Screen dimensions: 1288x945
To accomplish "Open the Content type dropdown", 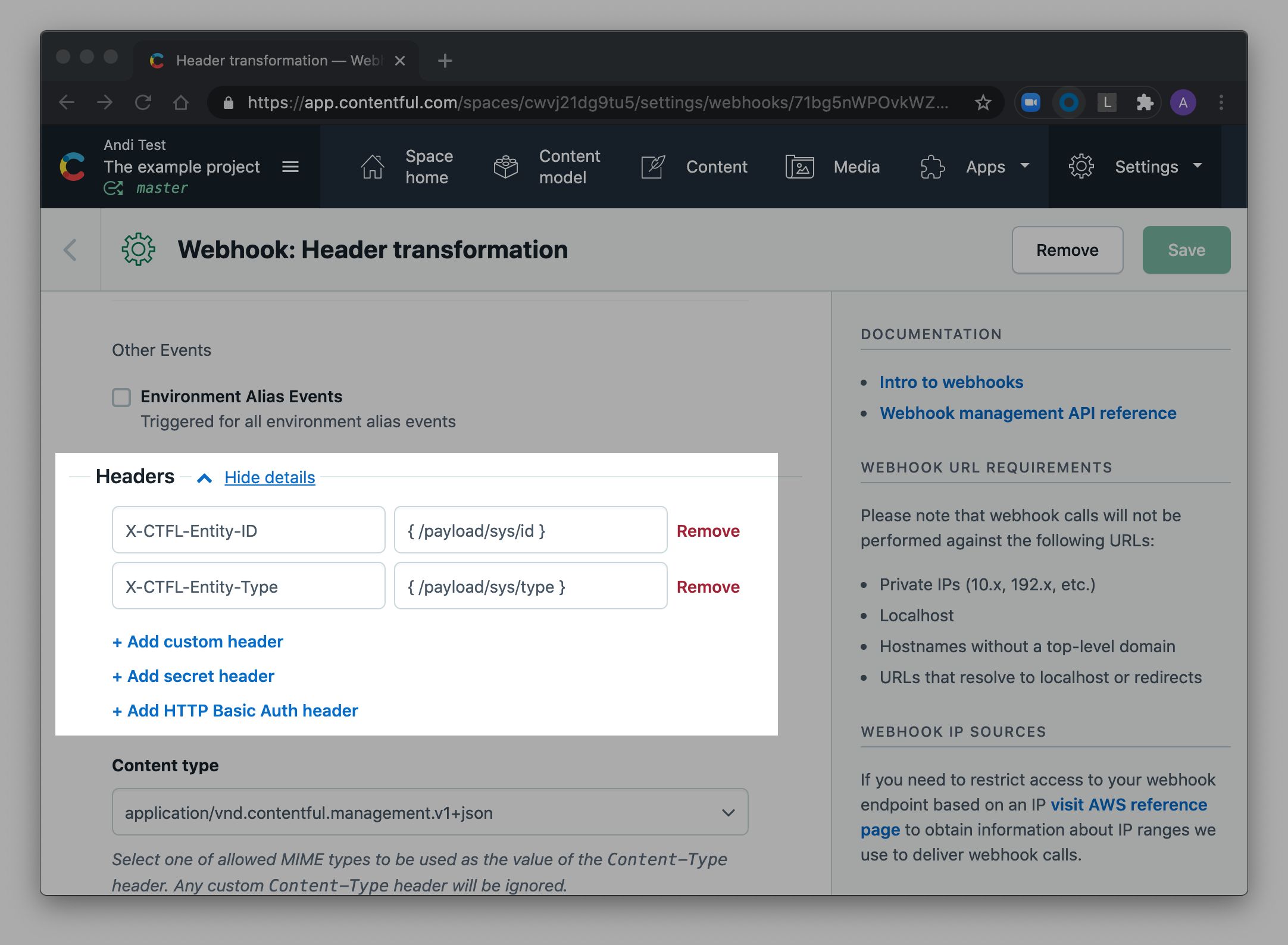I will click(430, 812).
